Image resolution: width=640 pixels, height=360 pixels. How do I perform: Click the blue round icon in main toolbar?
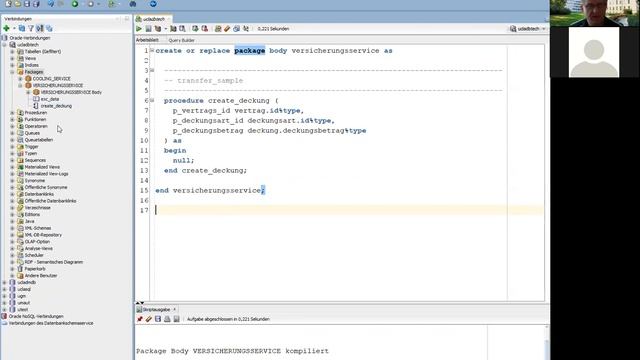point(153,4)
